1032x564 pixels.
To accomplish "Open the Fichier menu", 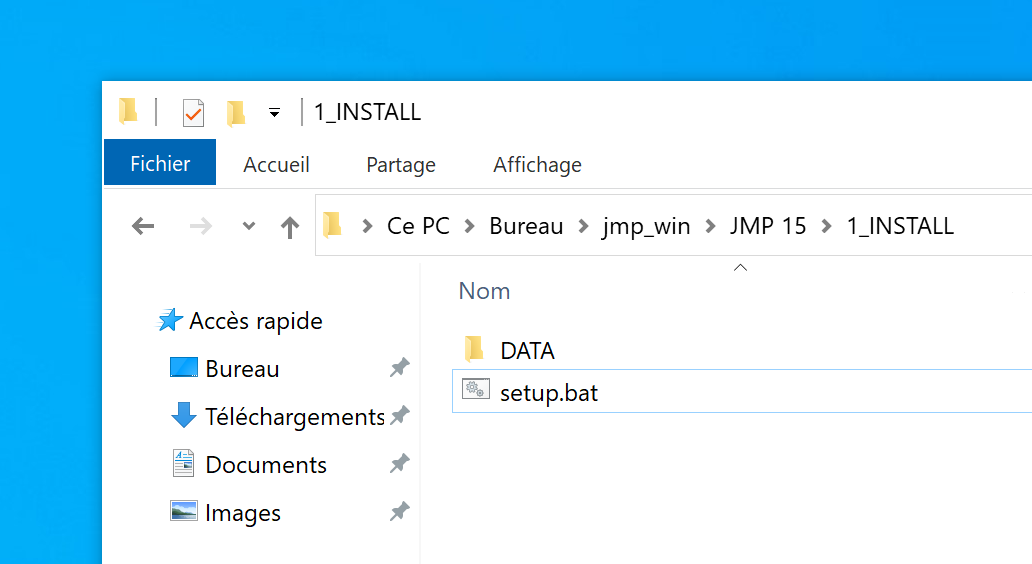I will pos(160,164).
